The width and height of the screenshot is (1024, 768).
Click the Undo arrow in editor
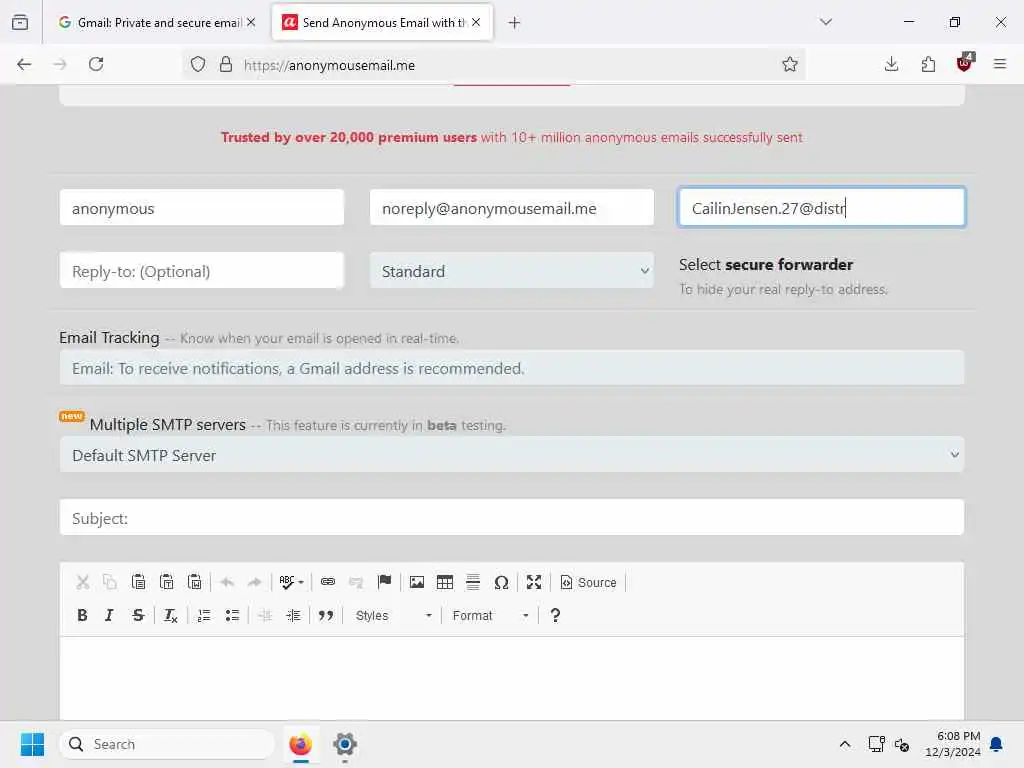(227, 582)
